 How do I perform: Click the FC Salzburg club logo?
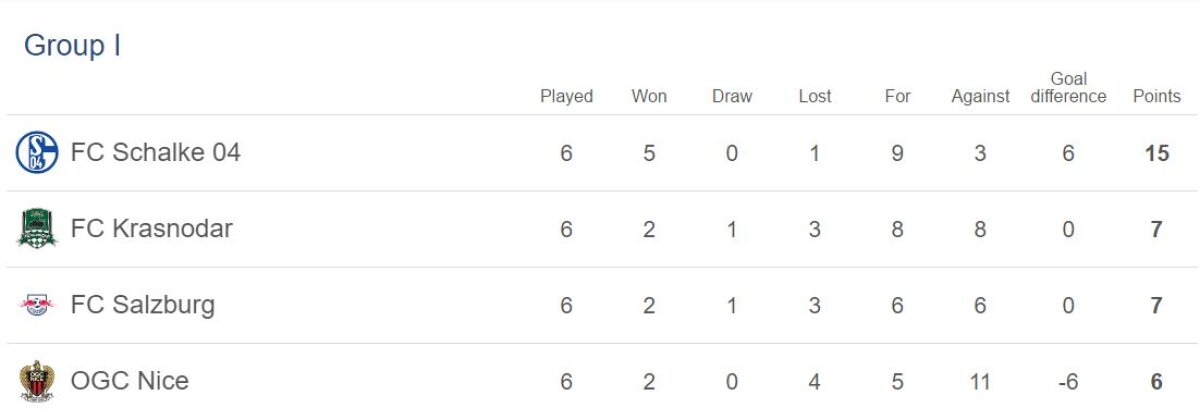coord(37,306)
